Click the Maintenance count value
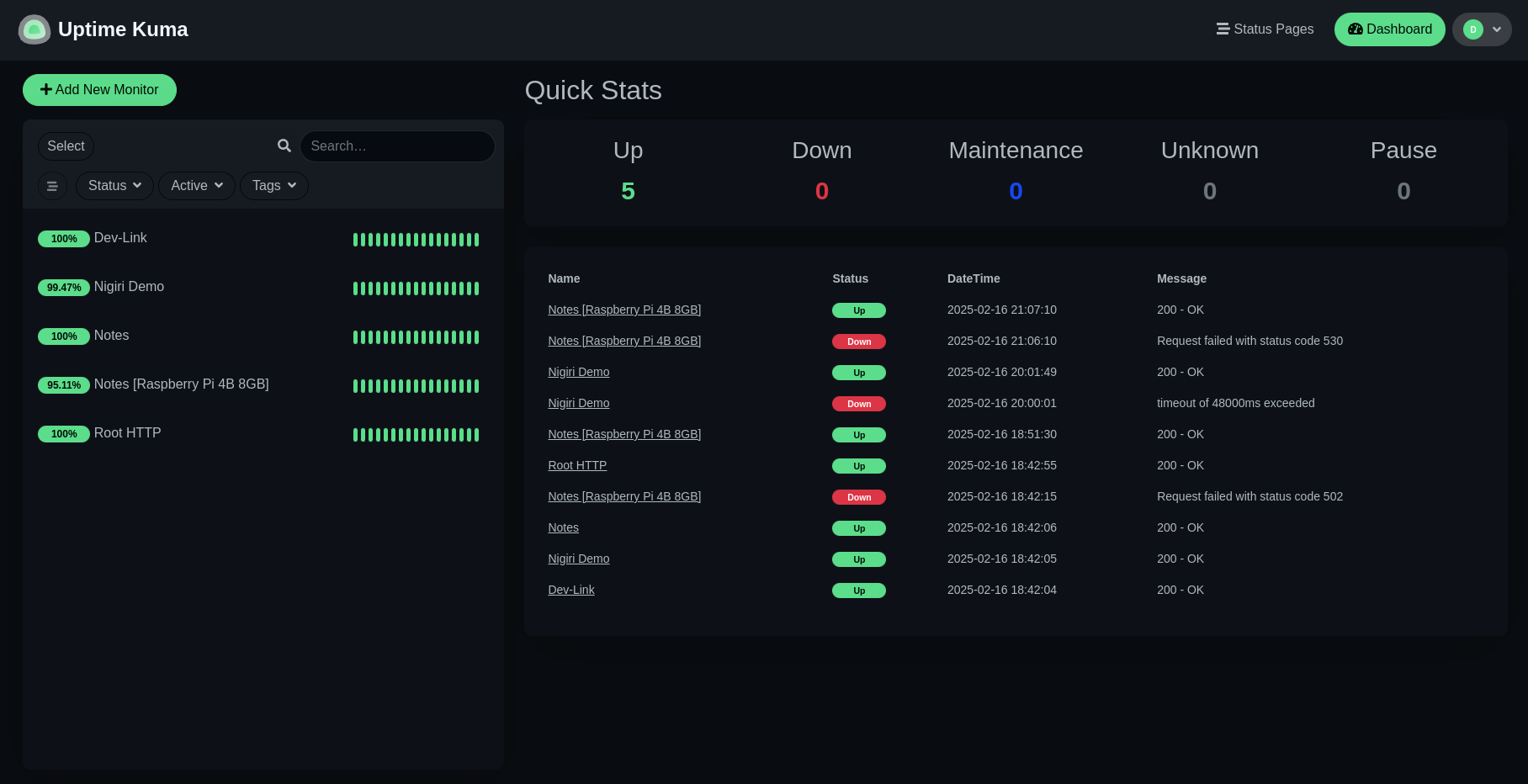This screenshot has height=784, width=1528. coord(1016,192)
